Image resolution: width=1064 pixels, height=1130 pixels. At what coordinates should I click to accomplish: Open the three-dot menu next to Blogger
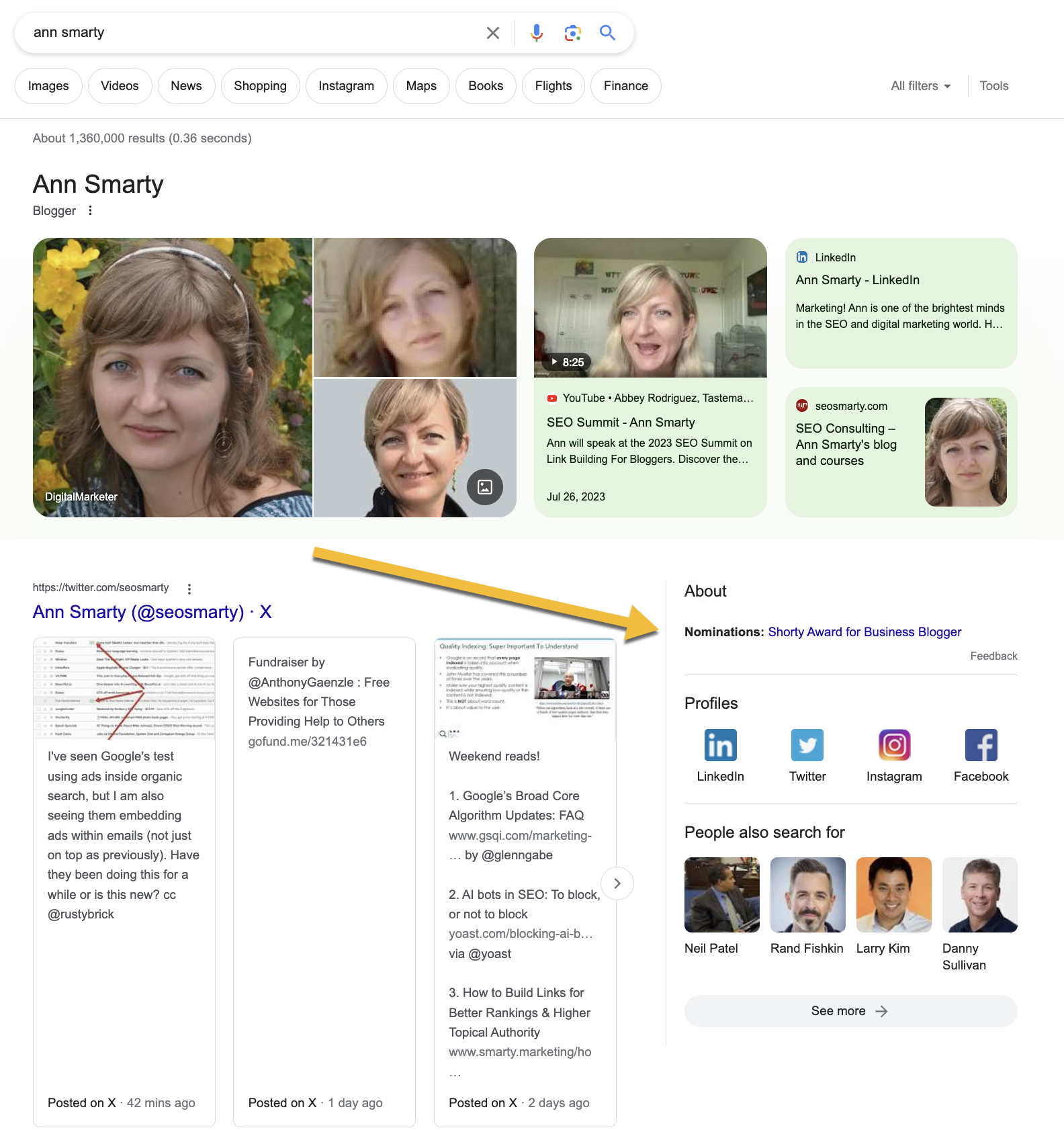click(x=90, y=211)
